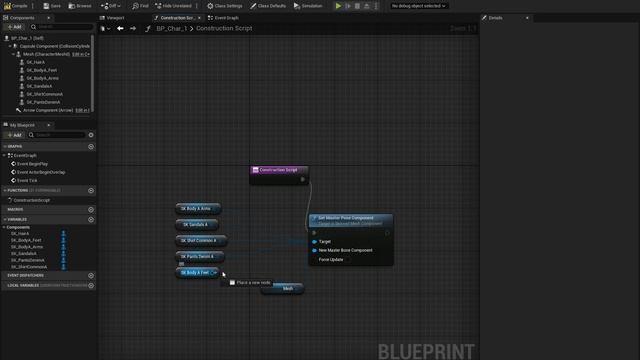Open the graph bookmarks dropdown beside back arrow
Image resolution: width=640 pixels, height=360 pixels.
click(x=105, y=29)
